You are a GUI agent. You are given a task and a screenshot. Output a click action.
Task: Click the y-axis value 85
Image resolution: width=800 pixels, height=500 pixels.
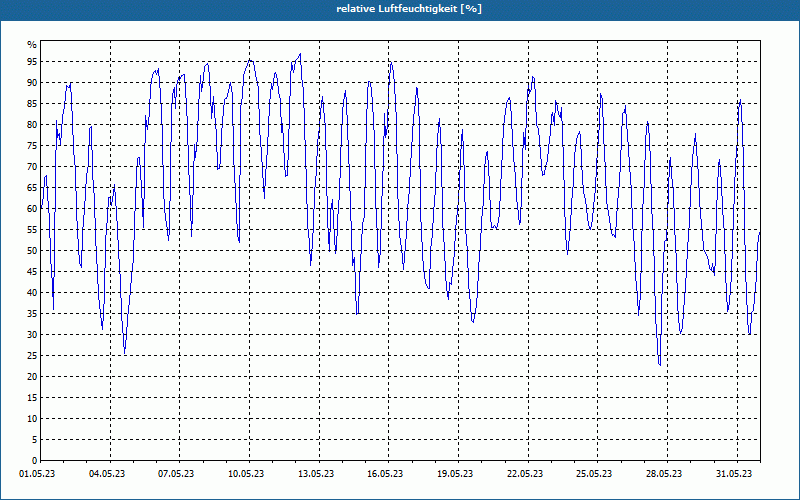[x=32, y=104]
